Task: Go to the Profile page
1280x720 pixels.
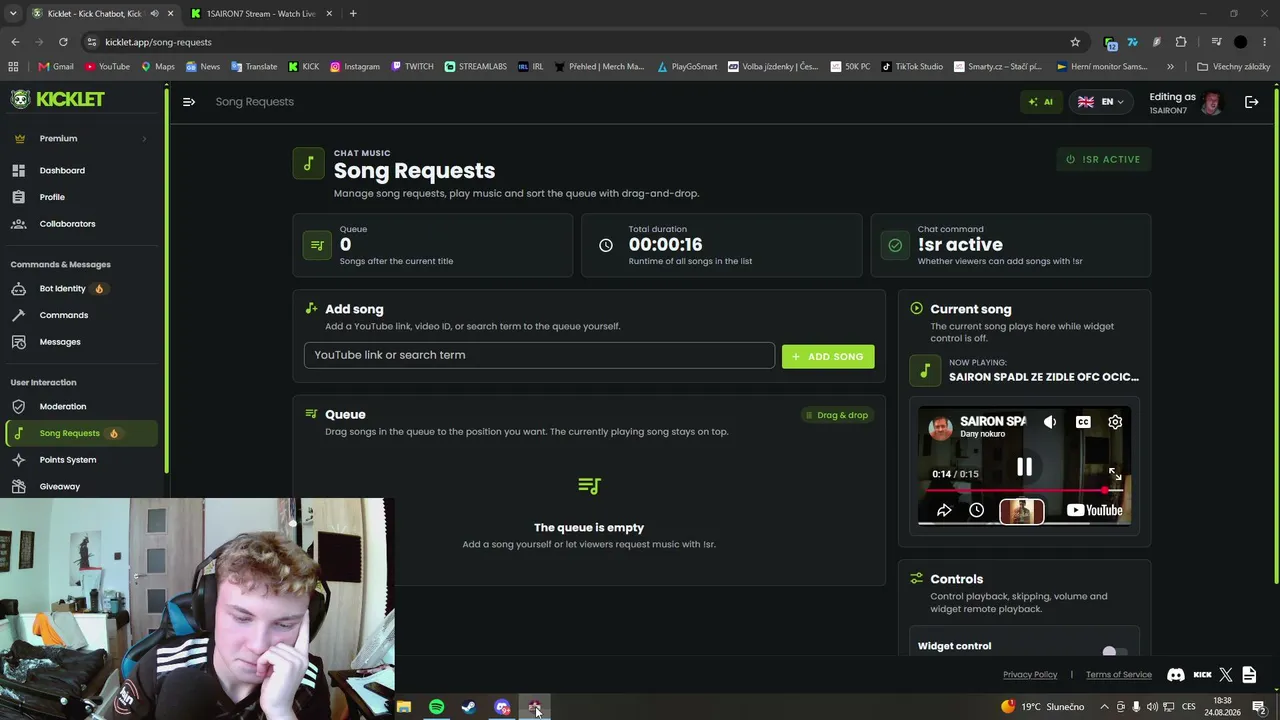Action: click(80, 197)
